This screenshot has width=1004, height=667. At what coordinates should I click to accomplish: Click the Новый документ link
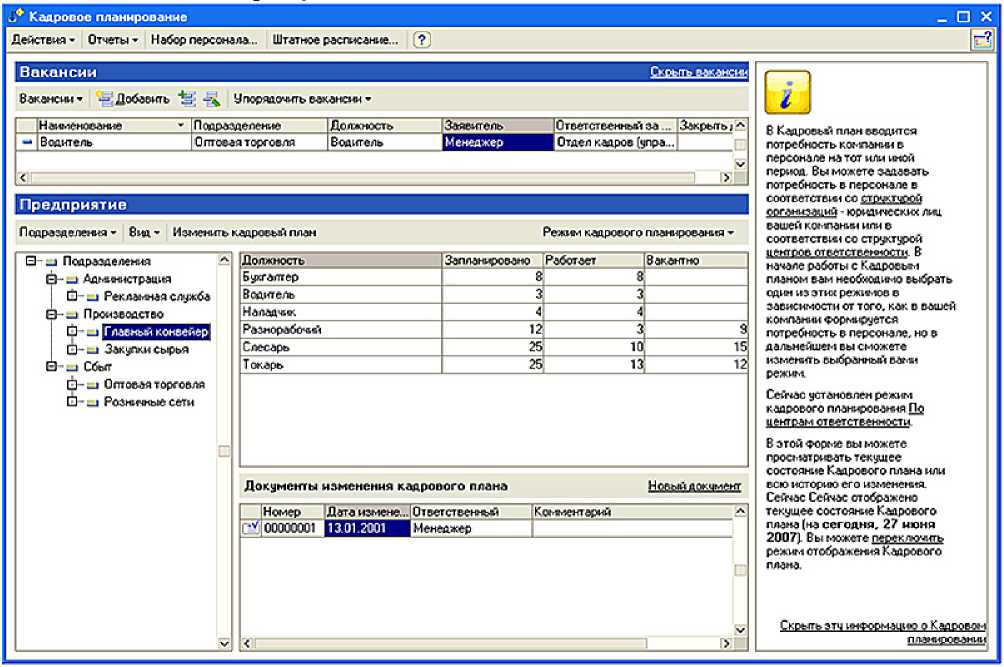pos(694,486)
